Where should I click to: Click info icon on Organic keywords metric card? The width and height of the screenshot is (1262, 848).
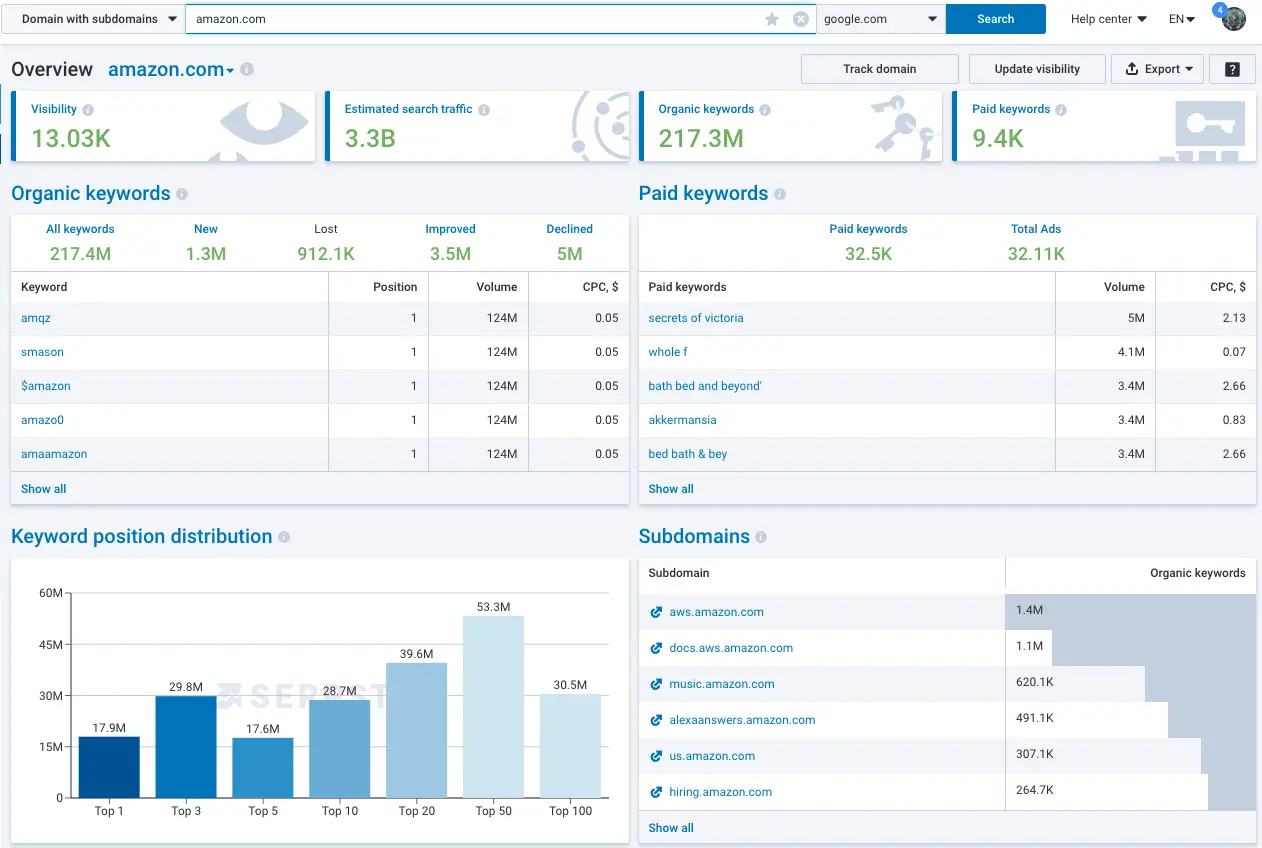[765, 110]
